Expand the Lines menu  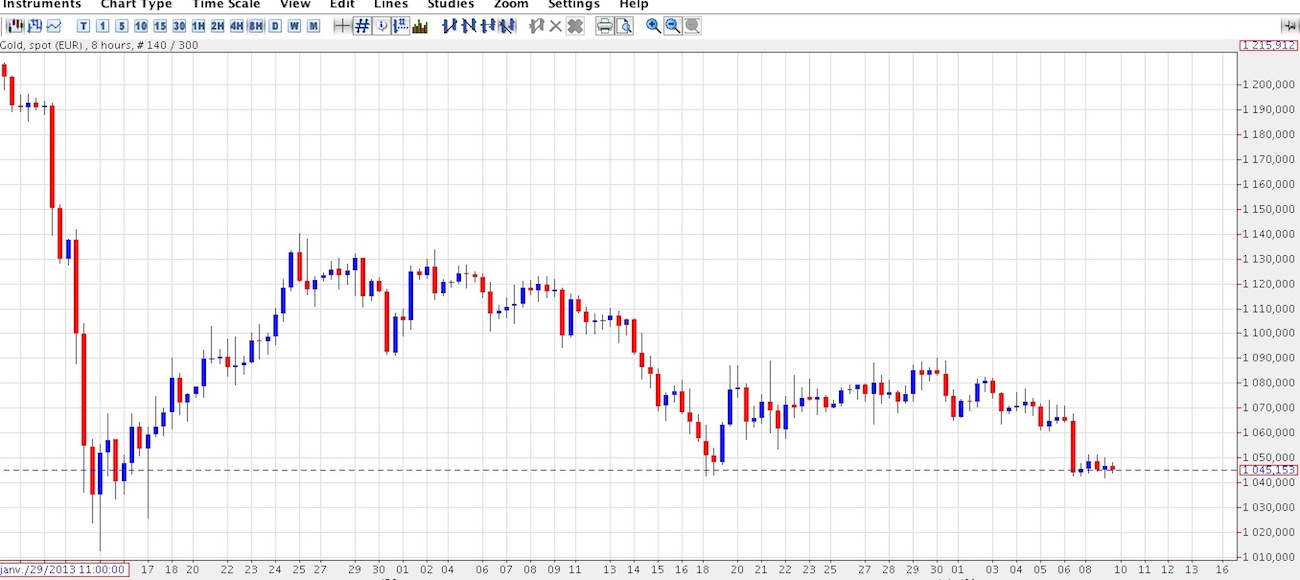(391, 4)
